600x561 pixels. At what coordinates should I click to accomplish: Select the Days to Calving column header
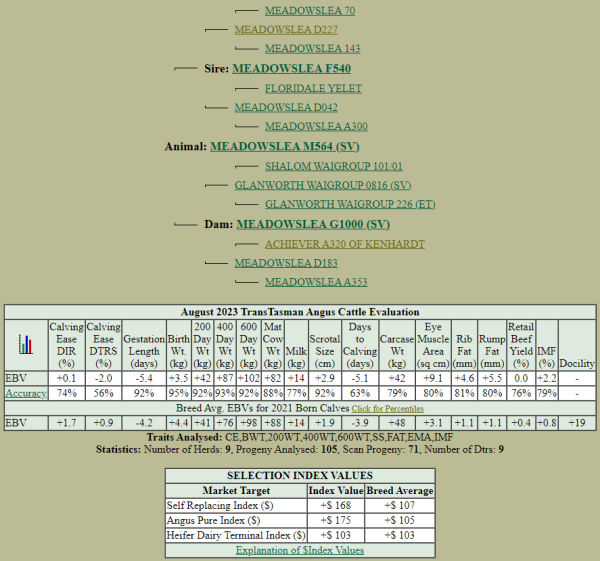(x=360, y=345)
